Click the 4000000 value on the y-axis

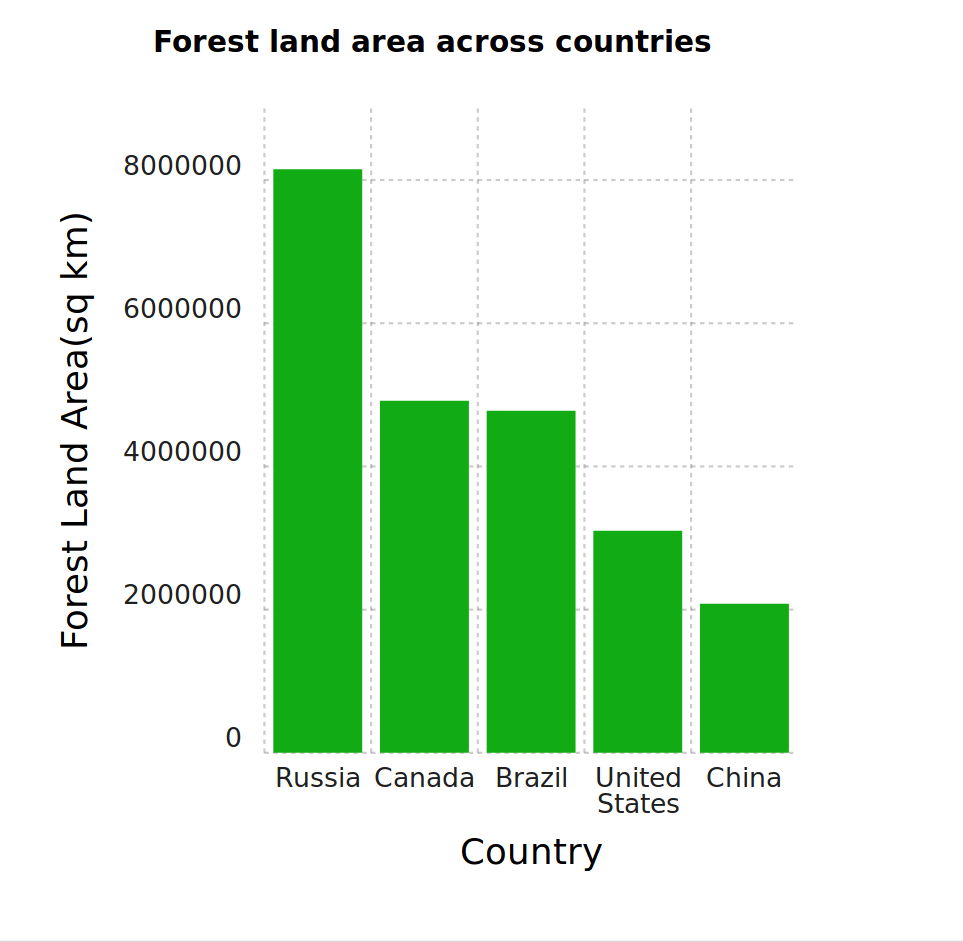pyautogui.click(x=182, y=453)
